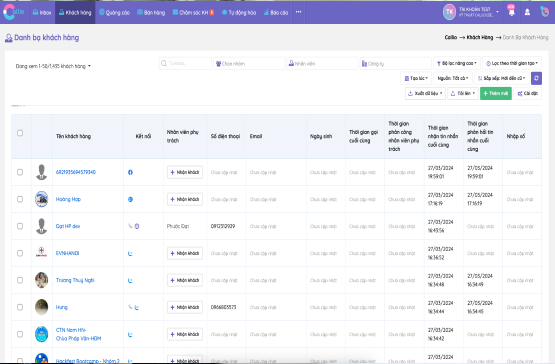555x364 pixels.
Task: Click avatar thumbnail of Hoàng Hợp
Action: (41, 199)
